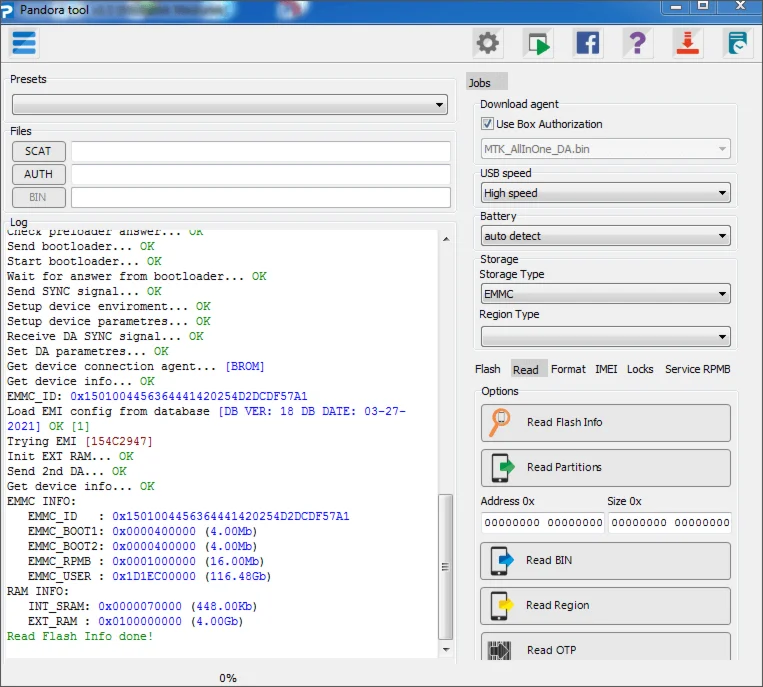The width and height of the screenshot is (763, 687).
Task: Click the checklist document toolbar icon
Action: point(737,43)
